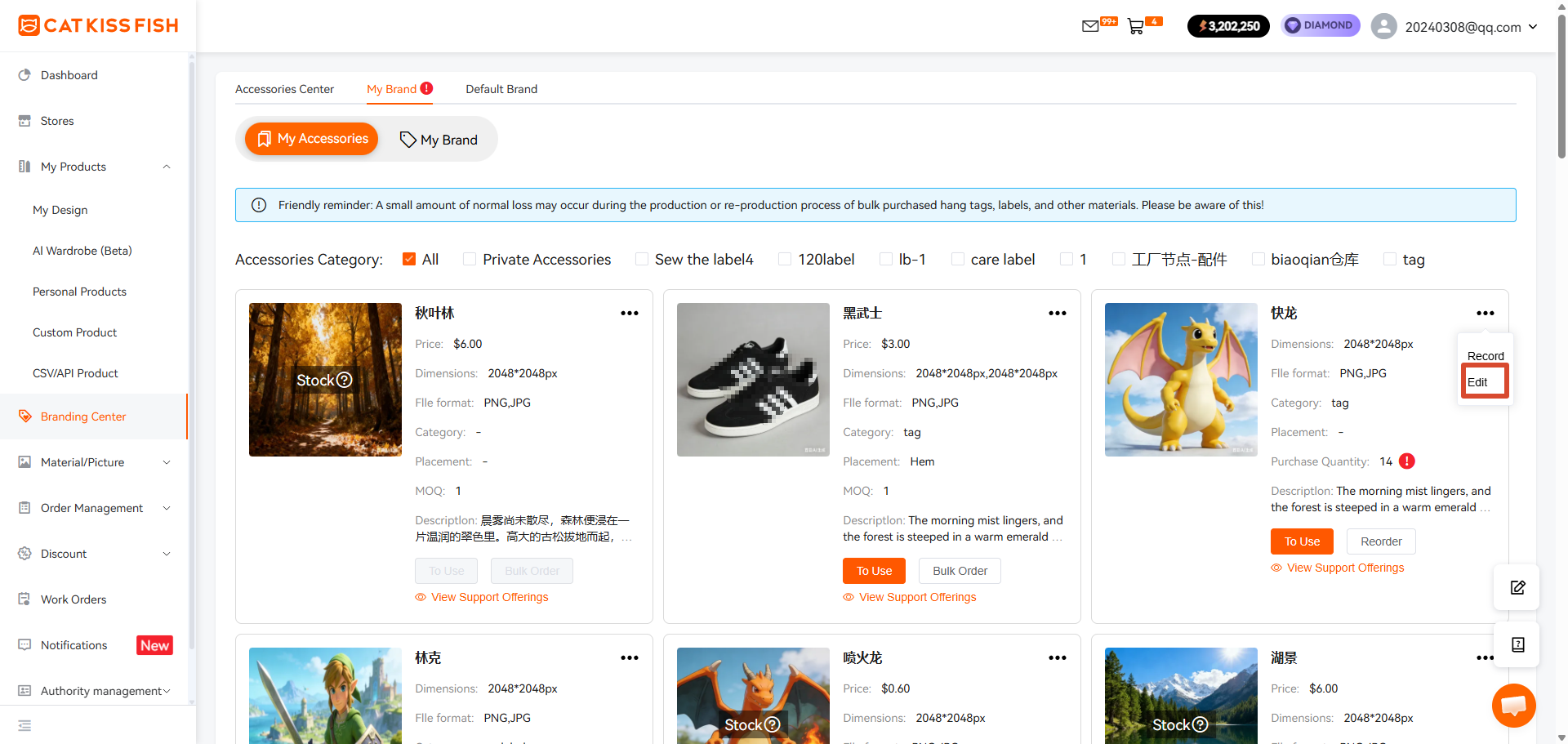Viewport: 1568px width, 744px height.
Task: Open more options for 林克 card
Action: (630, 658)
